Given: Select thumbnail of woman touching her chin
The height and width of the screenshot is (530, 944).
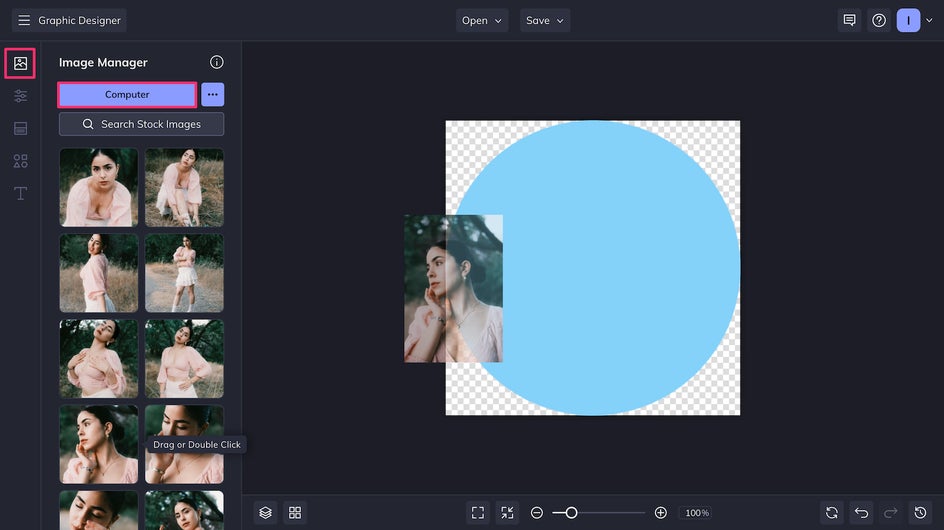Looking at the screenshot, I should click(x=99, y=444).
